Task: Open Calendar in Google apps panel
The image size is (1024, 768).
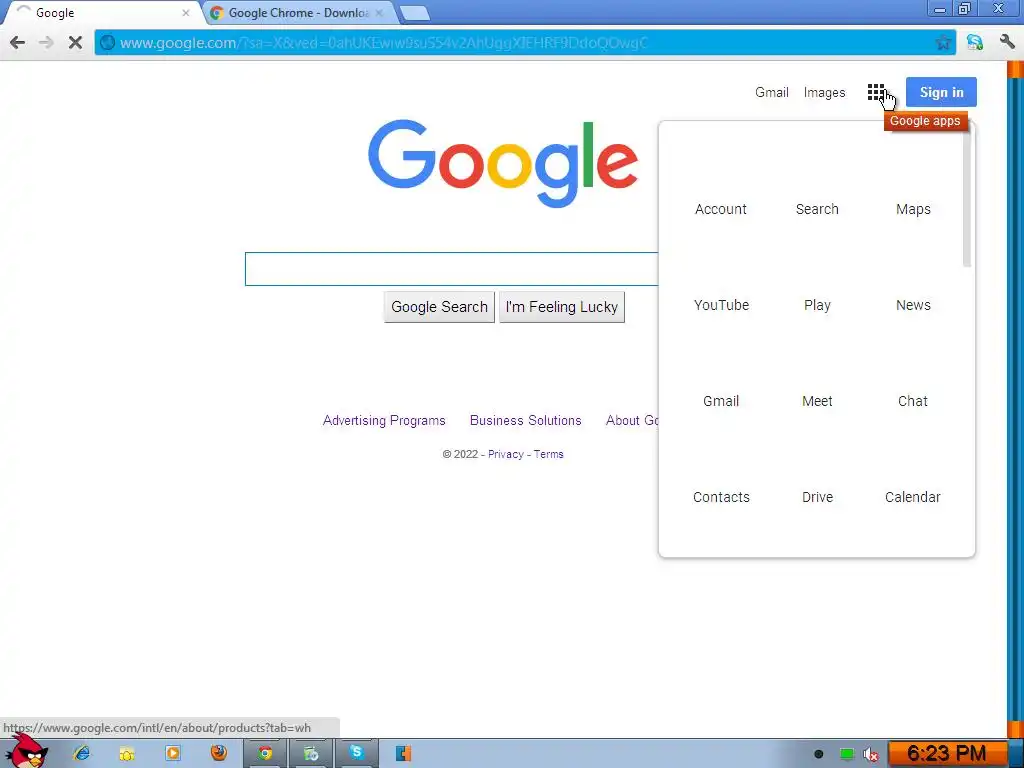Action: pyautogui.click(x=912, y=497)
